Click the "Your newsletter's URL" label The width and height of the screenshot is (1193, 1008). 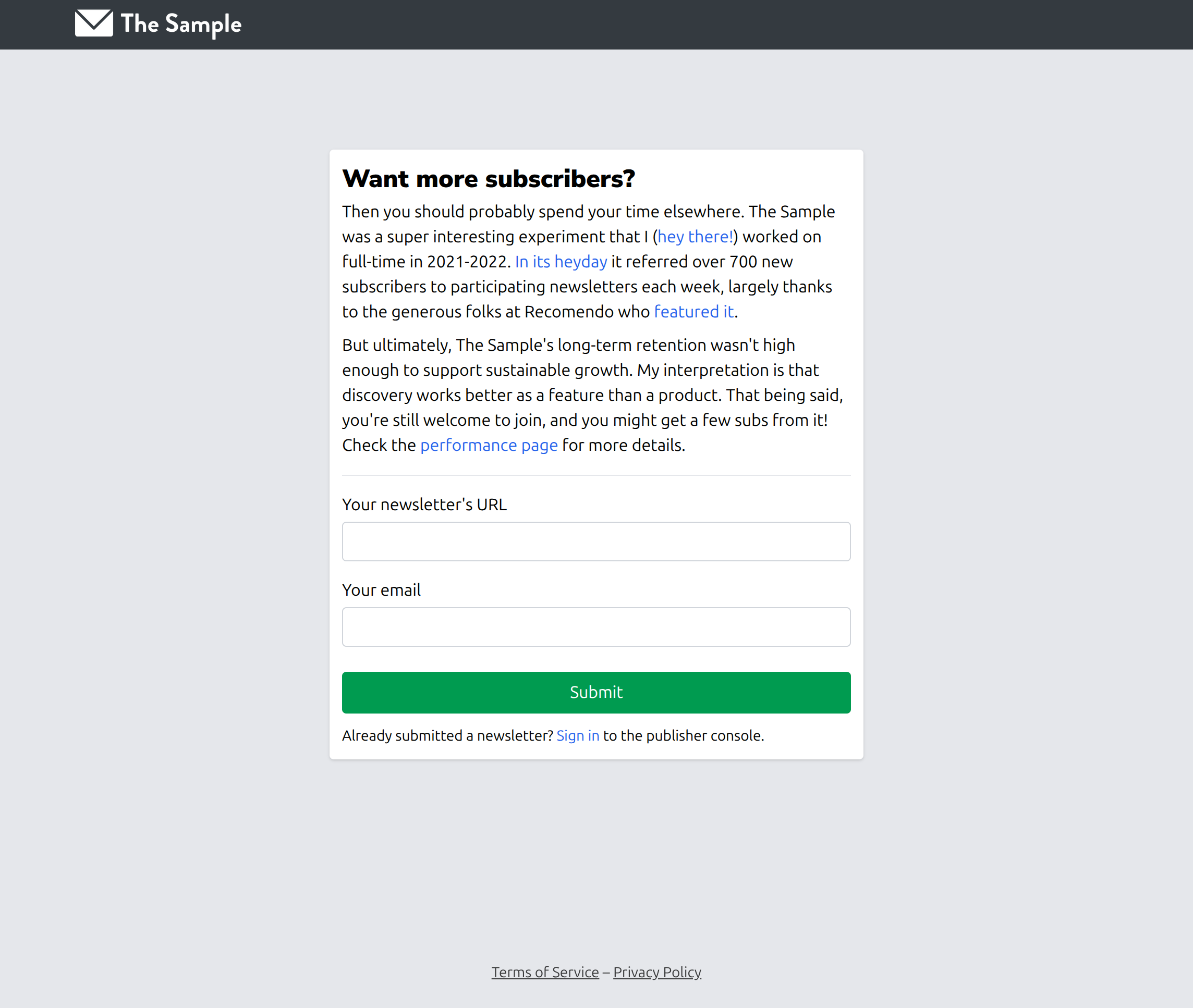pyautogui.click(x=424, y=505)
